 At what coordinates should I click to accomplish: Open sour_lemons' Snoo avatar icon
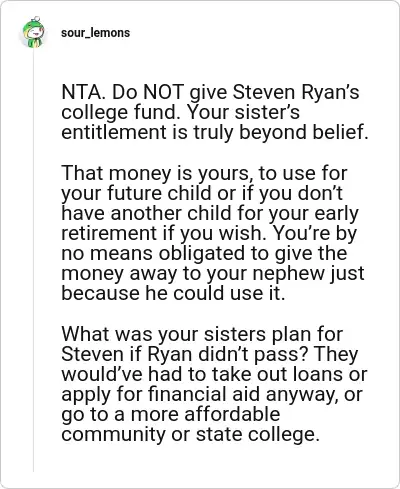pos(33,32)
